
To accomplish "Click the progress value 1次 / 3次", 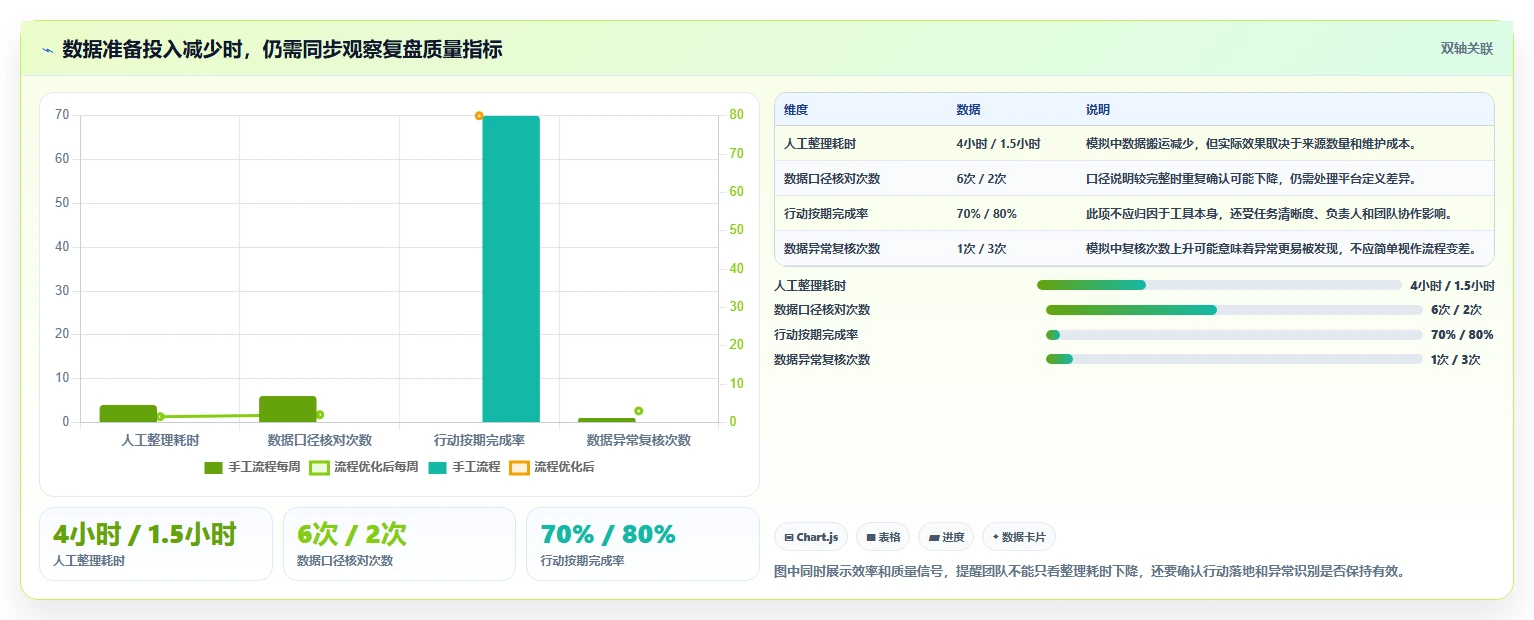I will click(x=1455, y=360).
